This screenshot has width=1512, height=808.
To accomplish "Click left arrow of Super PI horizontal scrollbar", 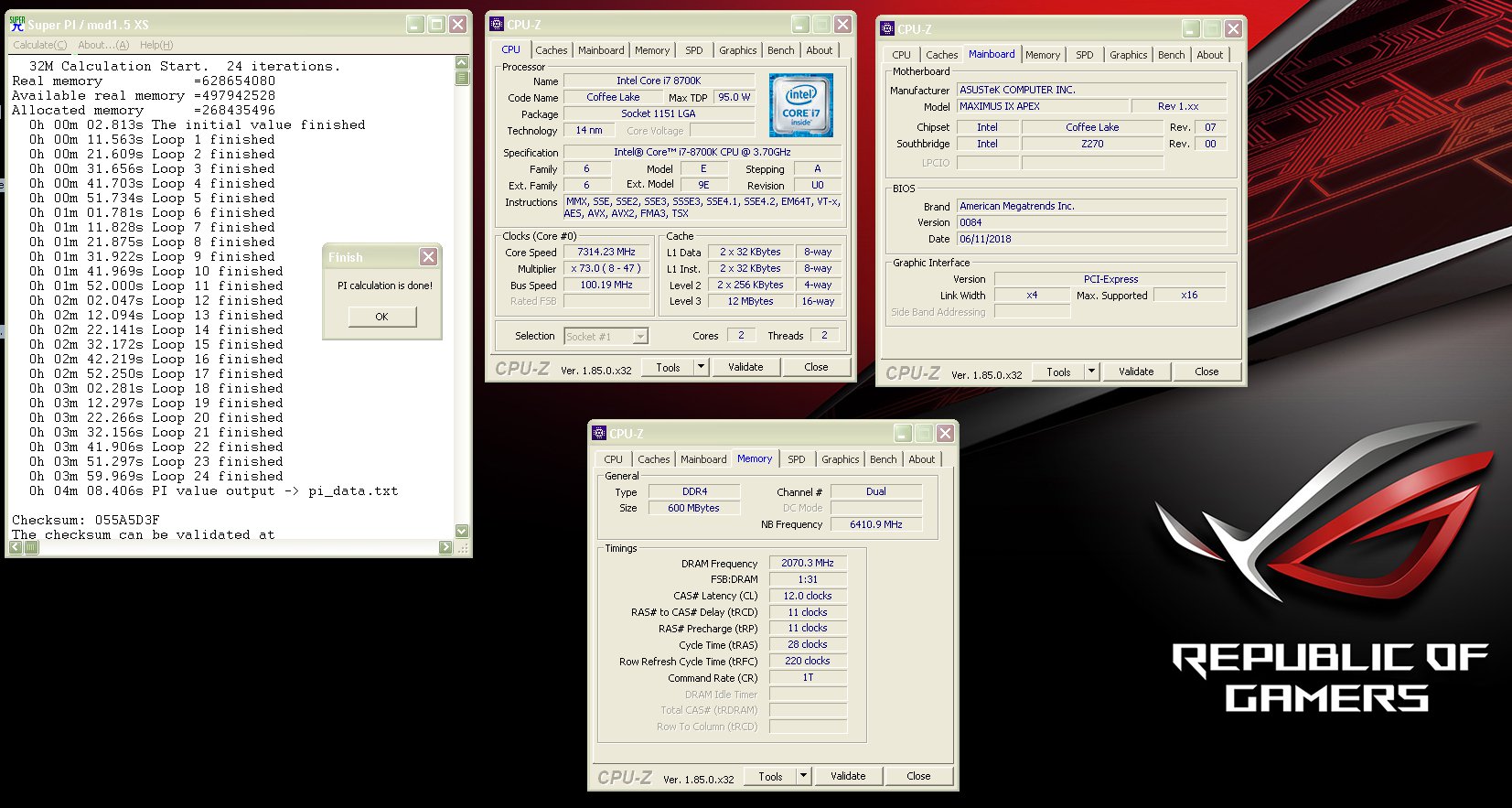I will click(x=16, y=547).
